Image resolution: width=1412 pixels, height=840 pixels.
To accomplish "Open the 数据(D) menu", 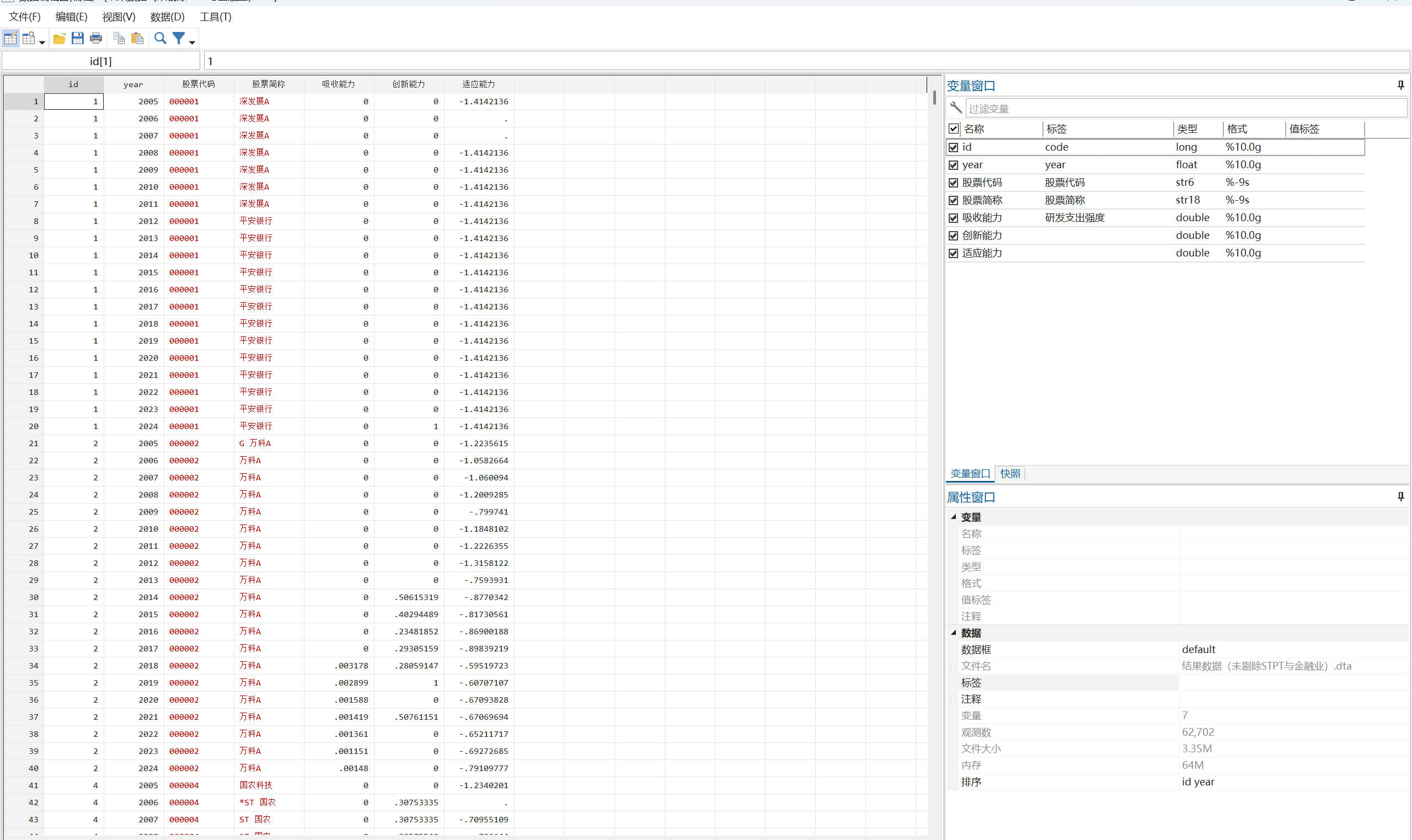I will [167, 17].
